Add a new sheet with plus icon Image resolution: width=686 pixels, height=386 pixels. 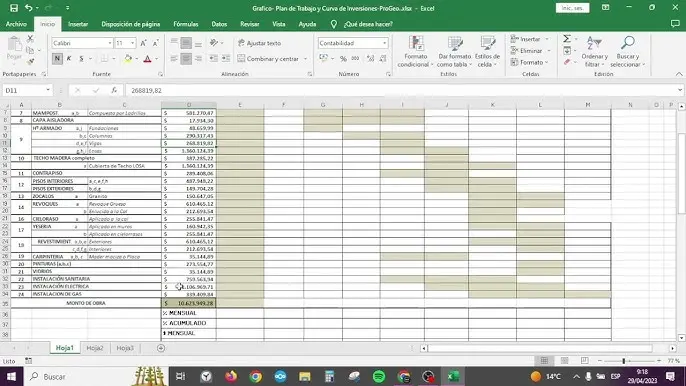(161, 348)
